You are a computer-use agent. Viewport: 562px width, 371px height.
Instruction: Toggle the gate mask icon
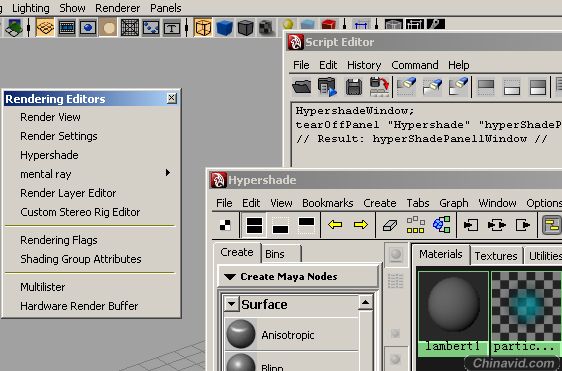pos(109,27)
